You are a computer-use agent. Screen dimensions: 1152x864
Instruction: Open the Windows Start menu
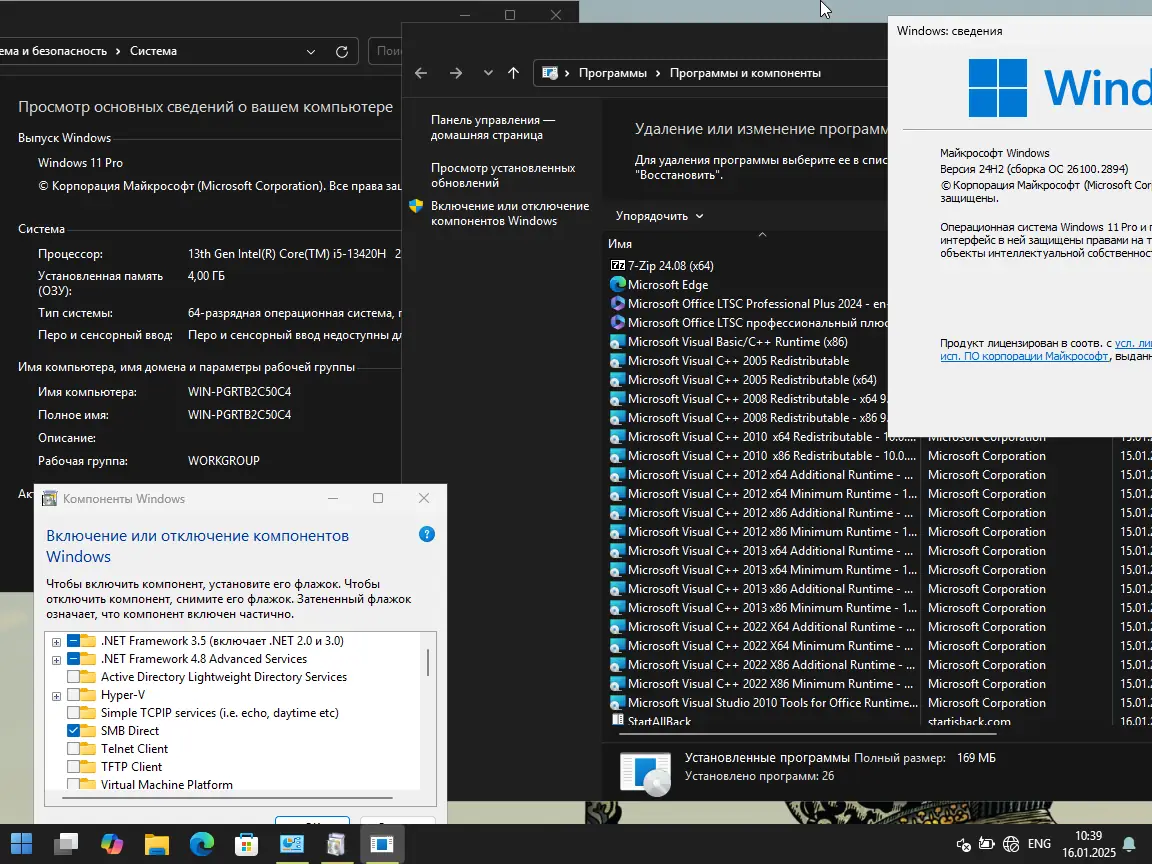(x=21, y=843)
